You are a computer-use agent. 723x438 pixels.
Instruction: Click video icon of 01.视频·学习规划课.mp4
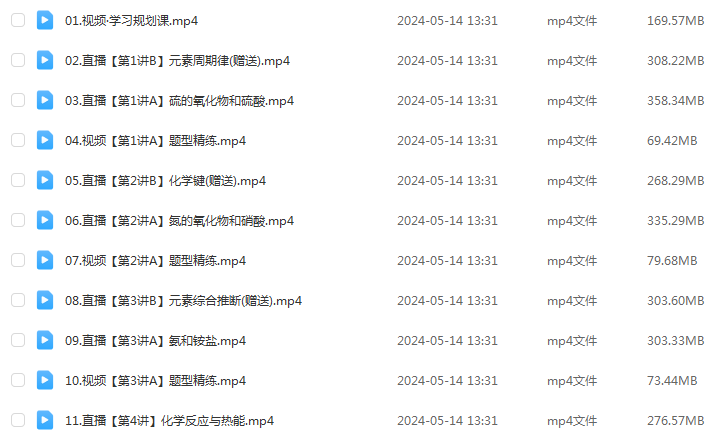pyautogui.click(x=45, y=20)
